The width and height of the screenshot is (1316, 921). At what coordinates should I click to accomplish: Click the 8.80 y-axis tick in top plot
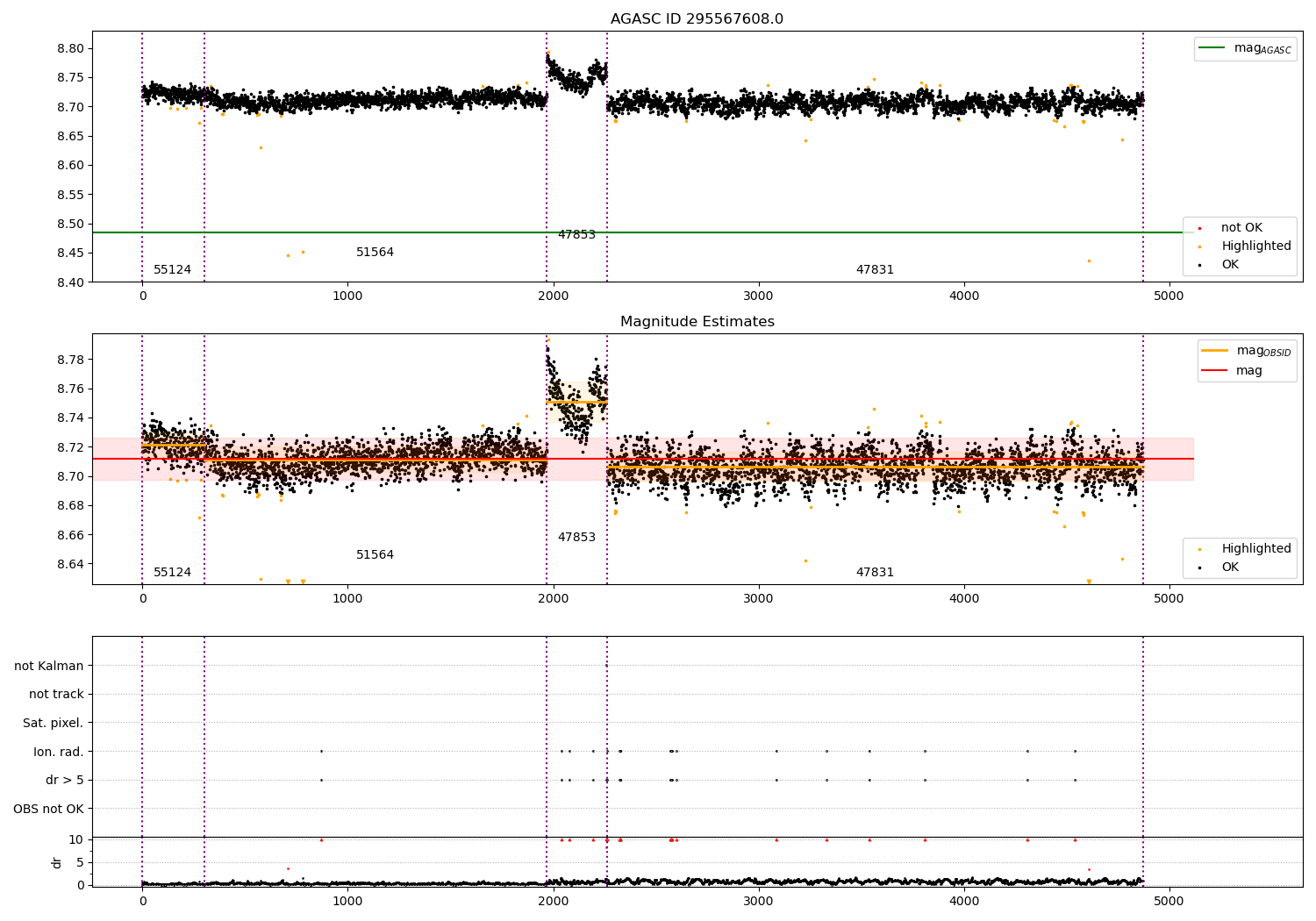[x=71, y=48]
